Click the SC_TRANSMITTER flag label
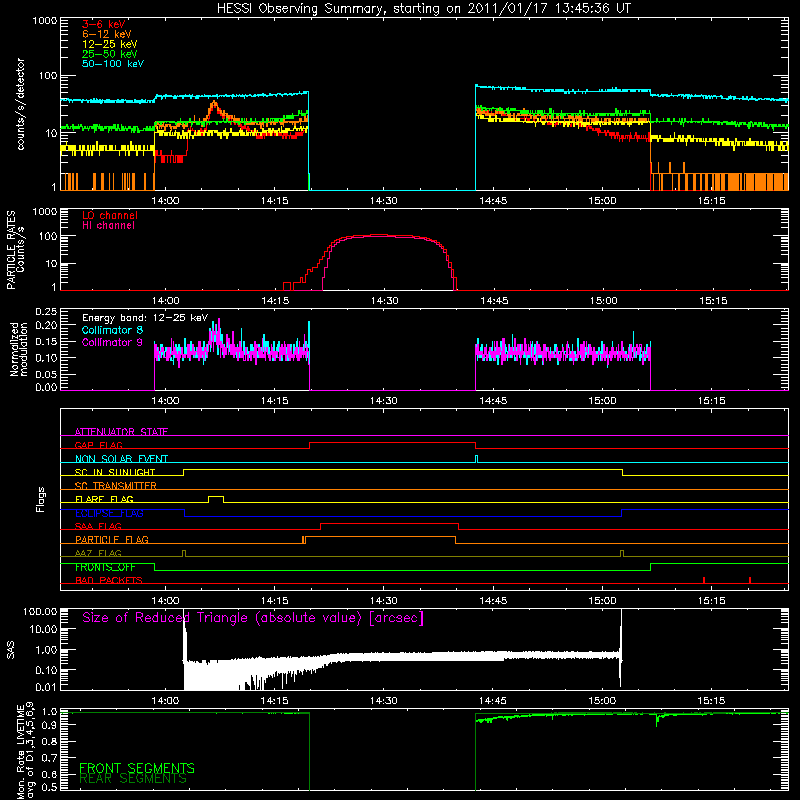The width and height of the screenshot is (800, 800). (116, 485)
